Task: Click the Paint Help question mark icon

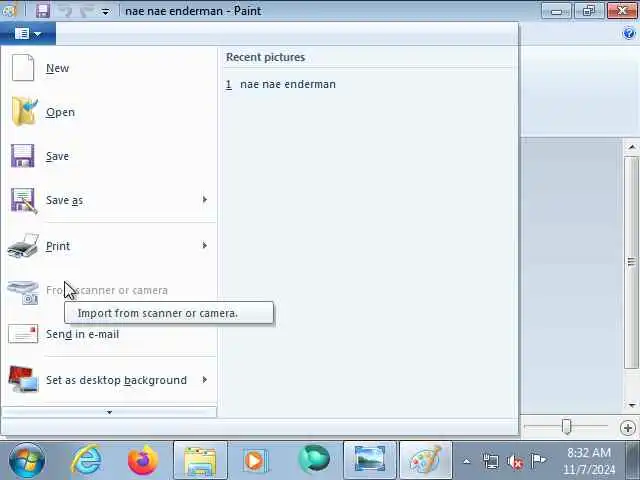Action: tap(629, 33)
